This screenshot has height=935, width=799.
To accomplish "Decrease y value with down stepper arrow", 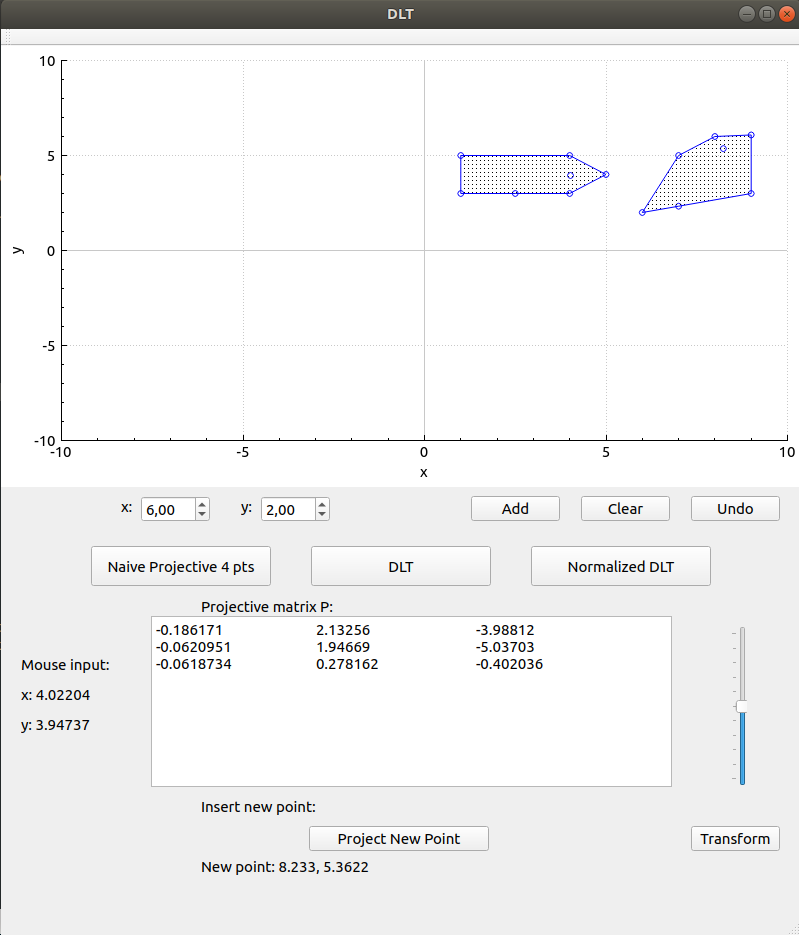I will (322, 515).
